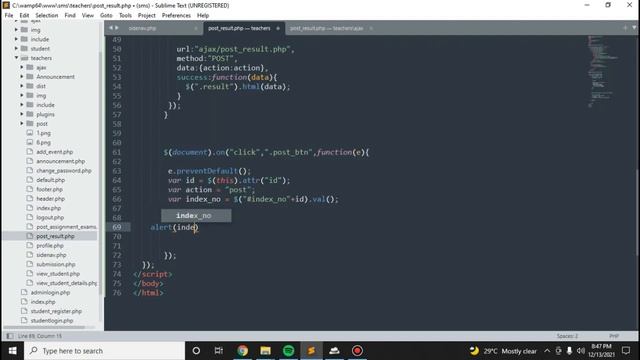The height and width of the screenshot is (360, 640).
Task: Open the View menu
Action: tap(88, 15)
